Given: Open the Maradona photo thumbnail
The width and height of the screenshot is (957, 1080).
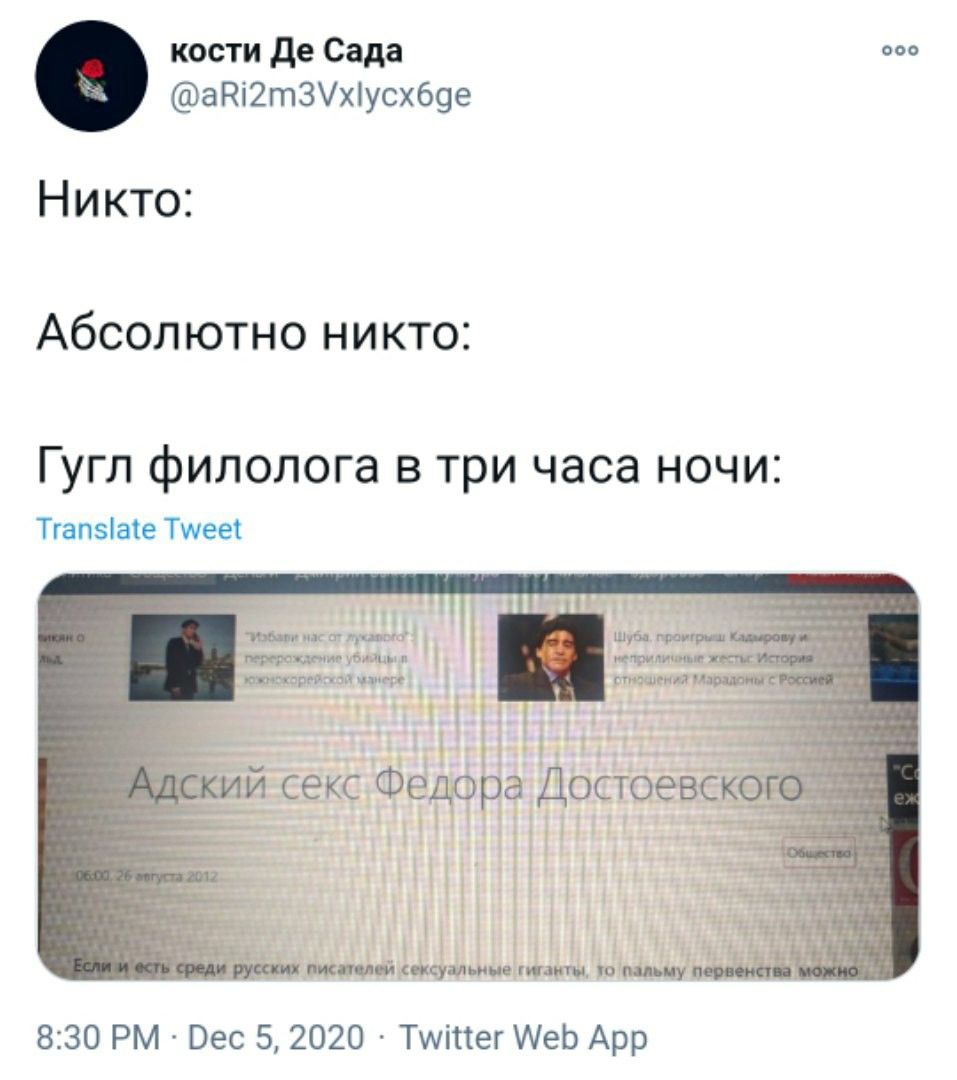Looking at the screenshot, I should [x=550, y=657].
